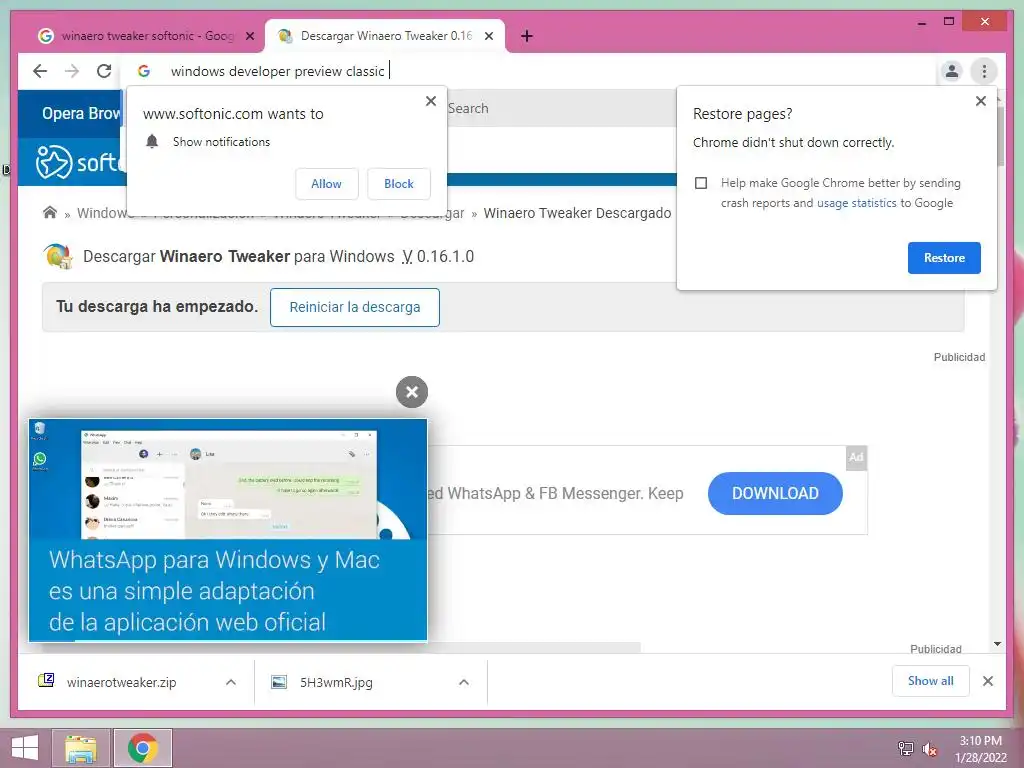
Task: Click the winaerotweaker.zip file icon
Action: pyautogui.click(x=46, y=681)
